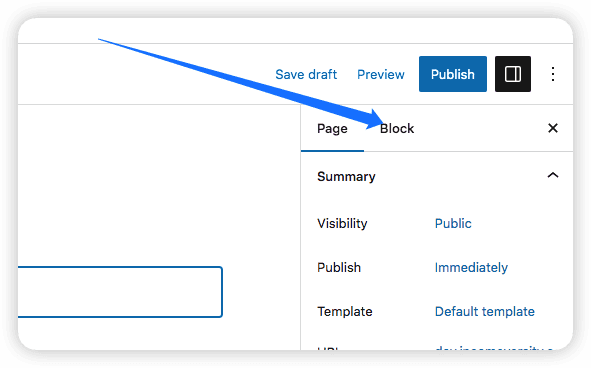Screen dimensions: 591x368
Task: Switch to the Block tab
Action: (x=397, y=129)
